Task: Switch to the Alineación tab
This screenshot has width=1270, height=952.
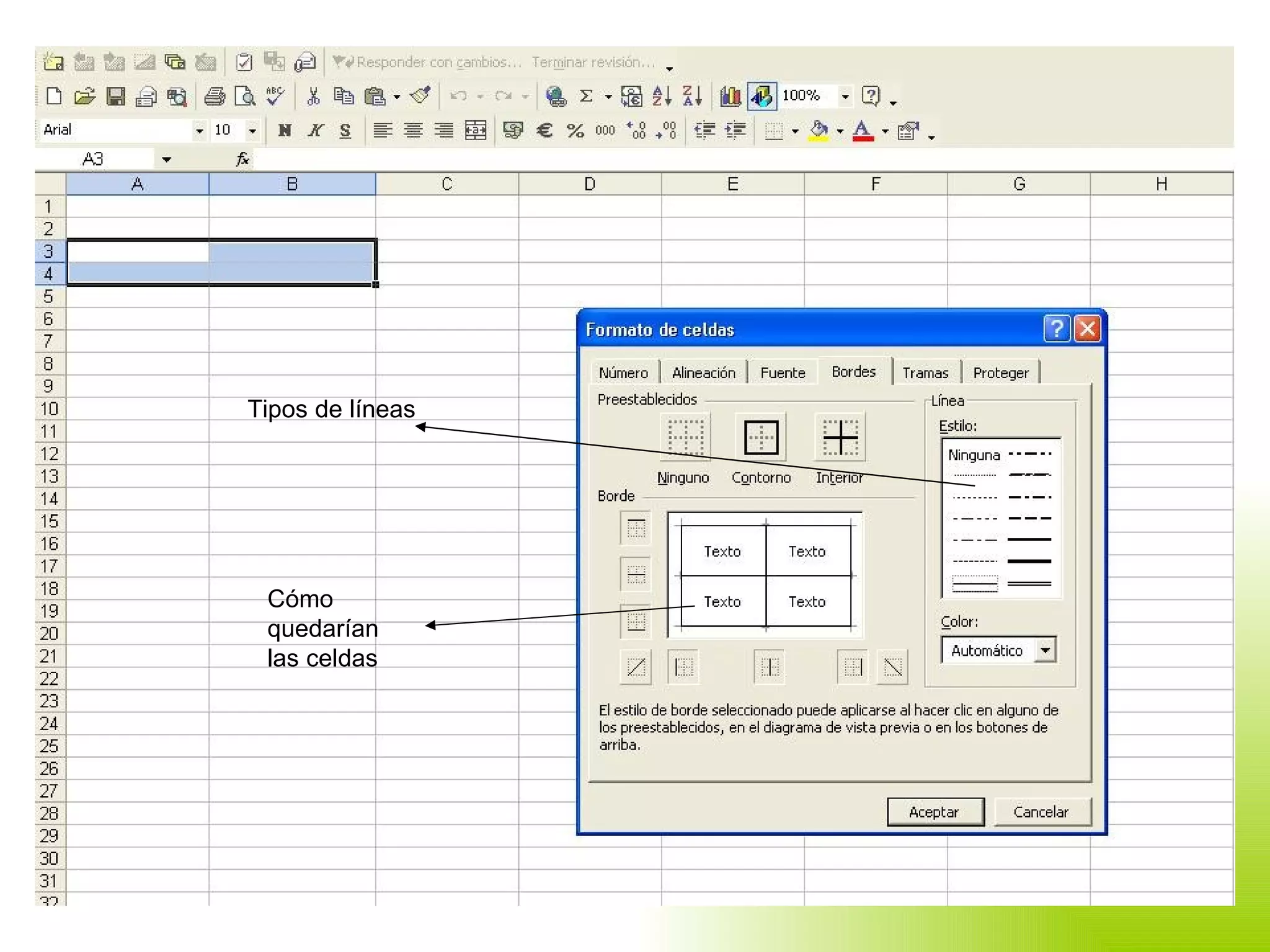Action: pos(703,372)
